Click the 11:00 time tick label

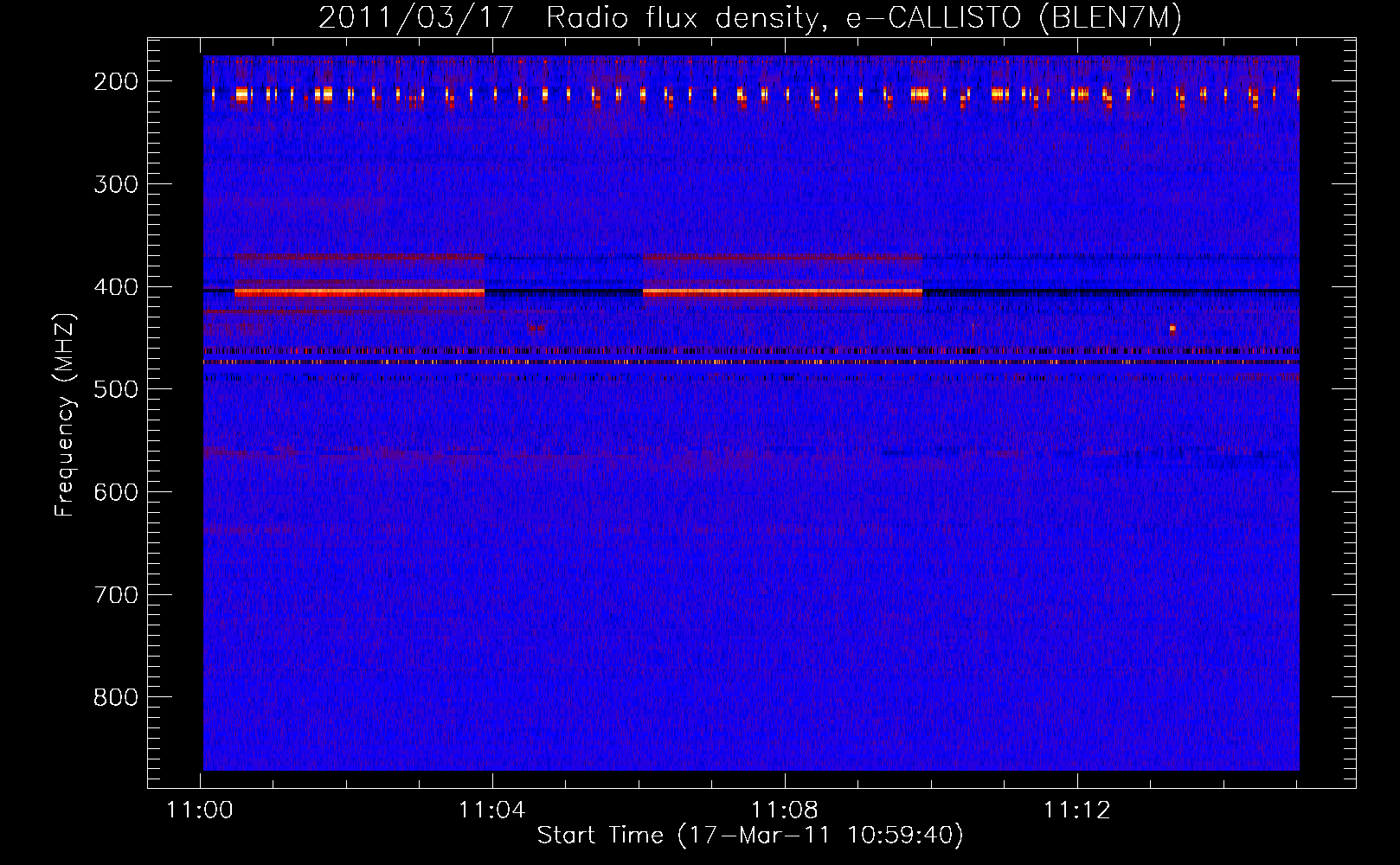[200, 811]
